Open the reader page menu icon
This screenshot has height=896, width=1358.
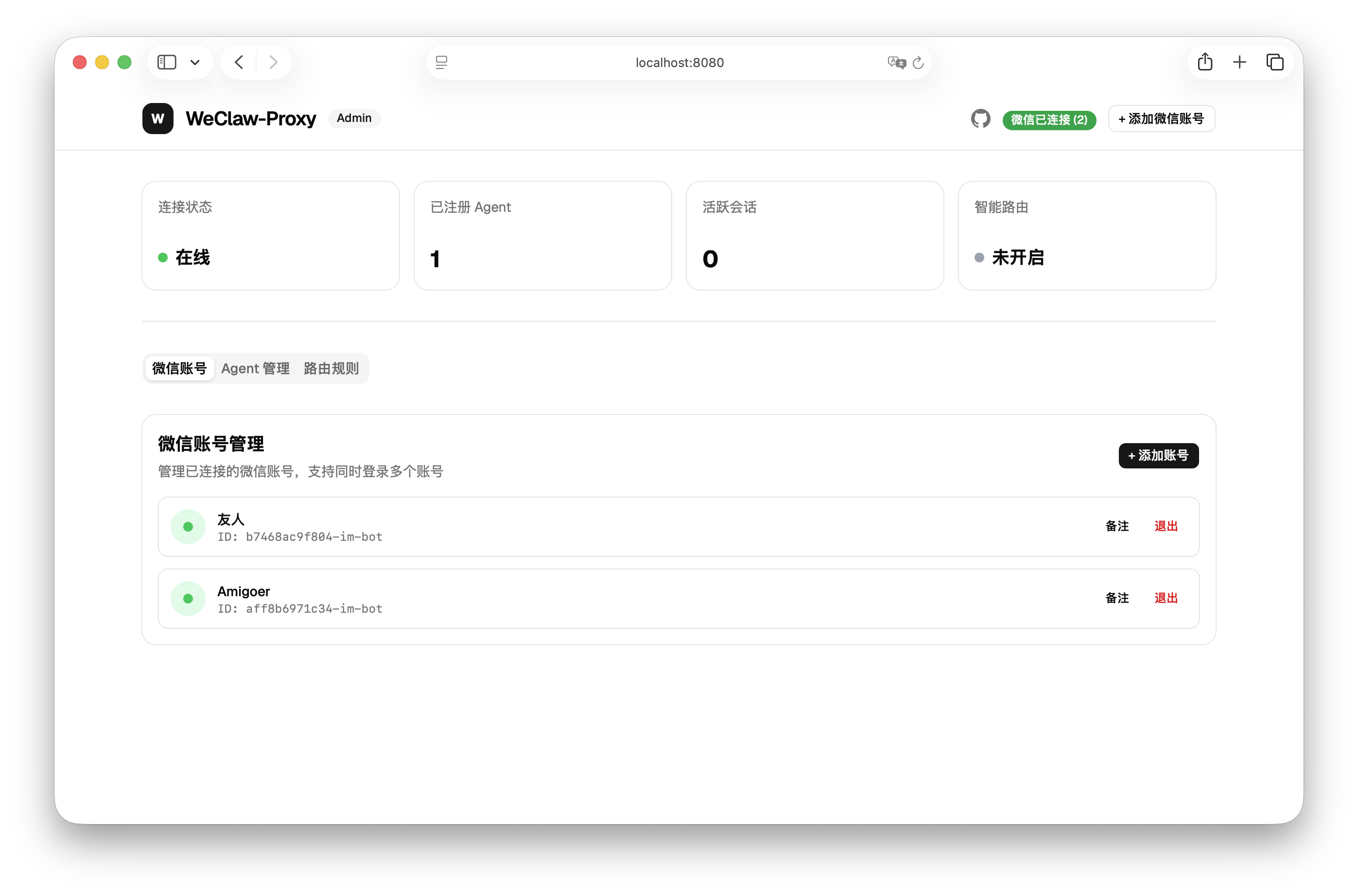[x=441, y=62]
